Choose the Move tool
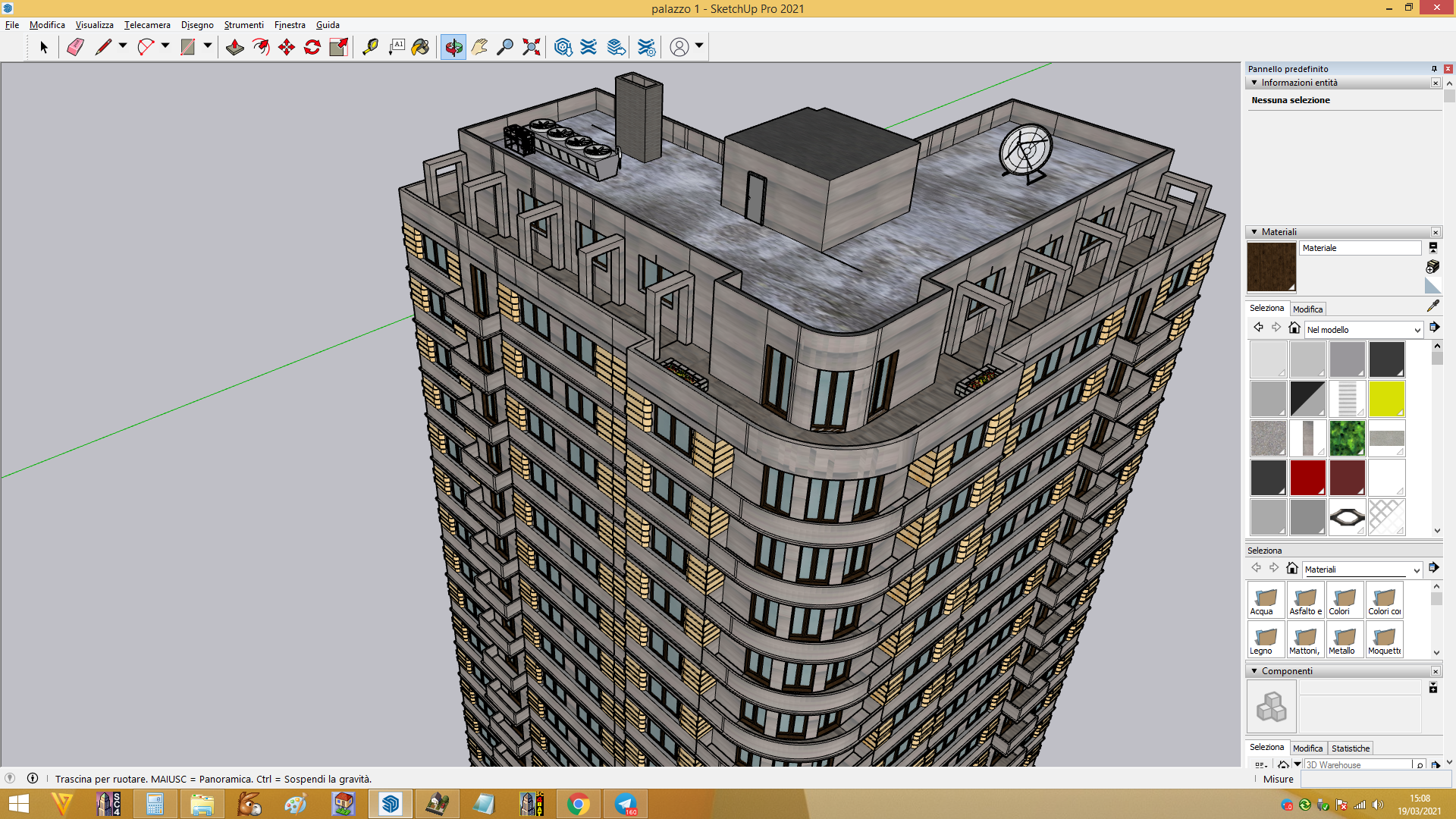The width and height of the screenshot is (1456, 819). point(287,47)
